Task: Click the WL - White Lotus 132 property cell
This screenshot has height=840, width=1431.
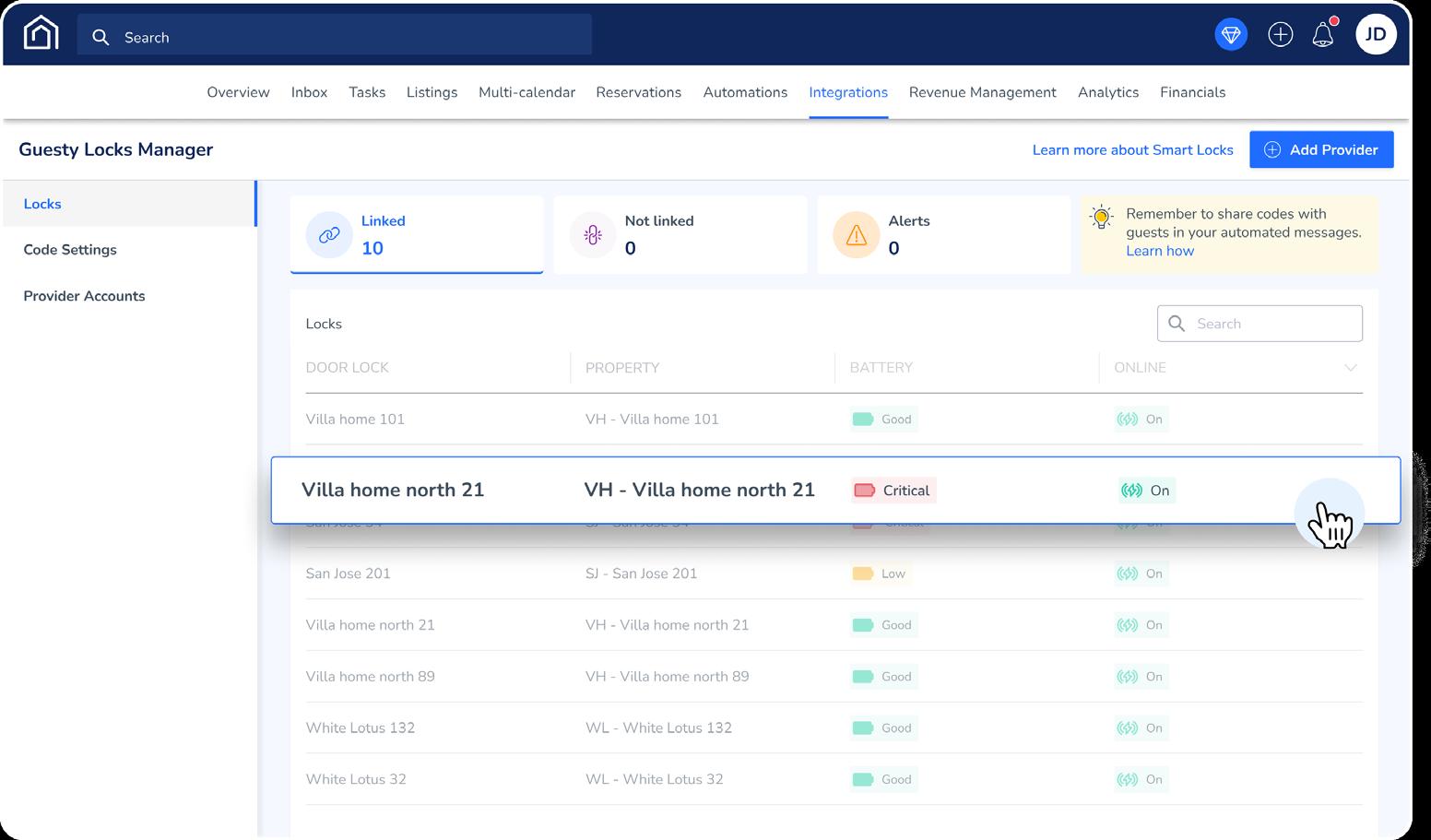Action: tap(658, 728)
